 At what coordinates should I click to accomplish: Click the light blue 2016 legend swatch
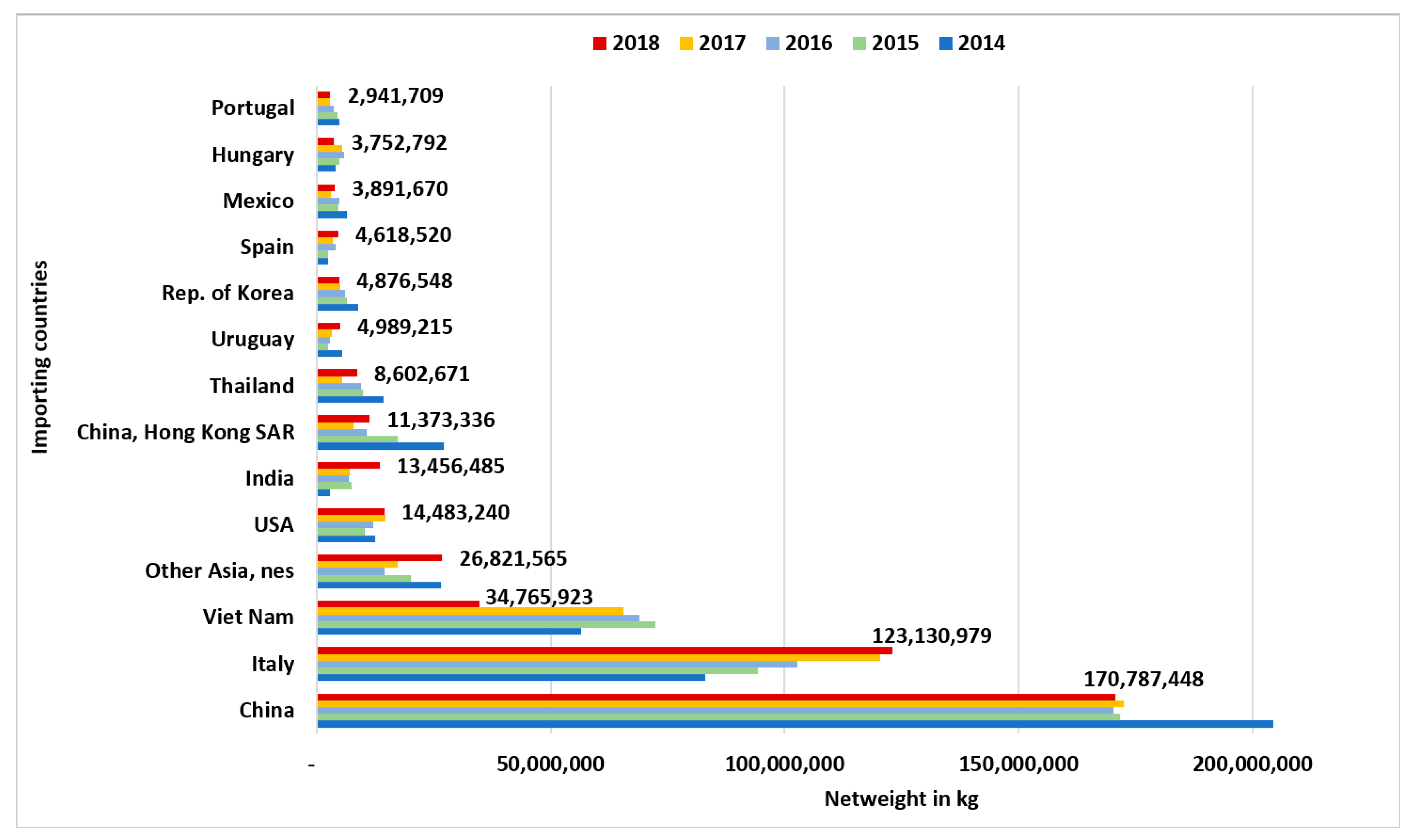(x=773, y=43)
